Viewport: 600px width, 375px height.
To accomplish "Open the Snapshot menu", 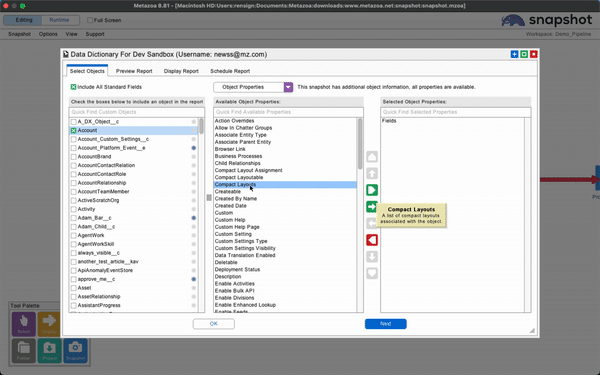I will click(x=19, y=34).
